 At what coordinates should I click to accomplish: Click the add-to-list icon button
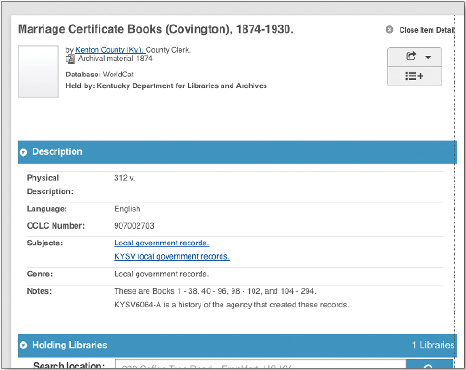(x=414, y=76)
